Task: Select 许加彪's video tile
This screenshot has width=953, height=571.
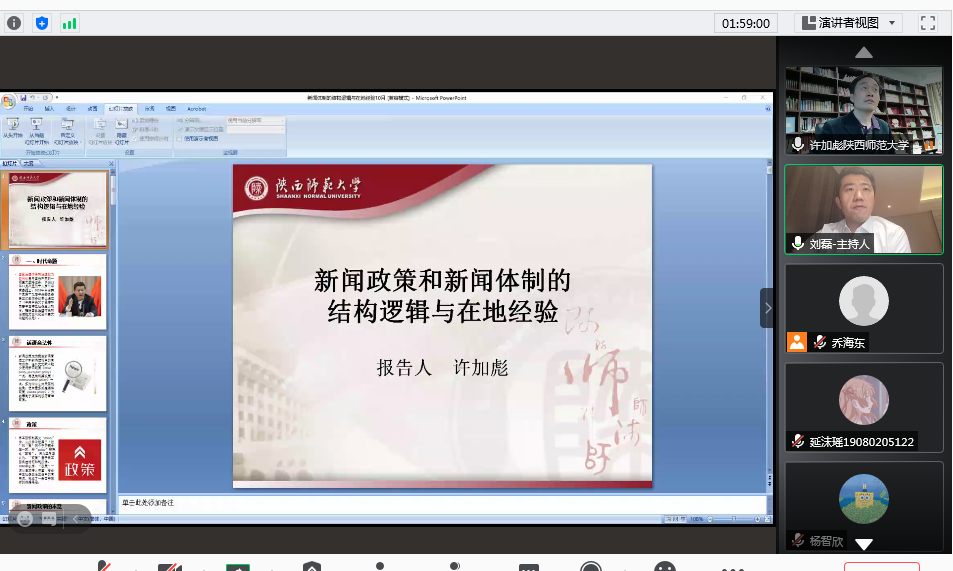Action: point(863,110)
